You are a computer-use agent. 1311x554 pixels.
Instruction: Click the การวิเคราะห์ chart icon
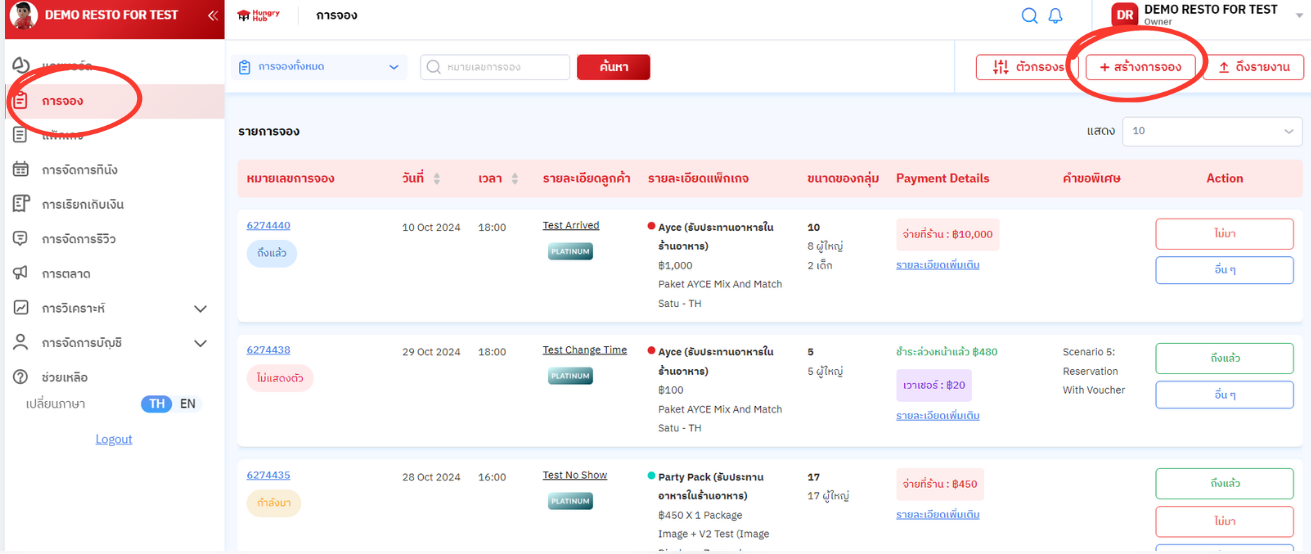coord(21,308)
